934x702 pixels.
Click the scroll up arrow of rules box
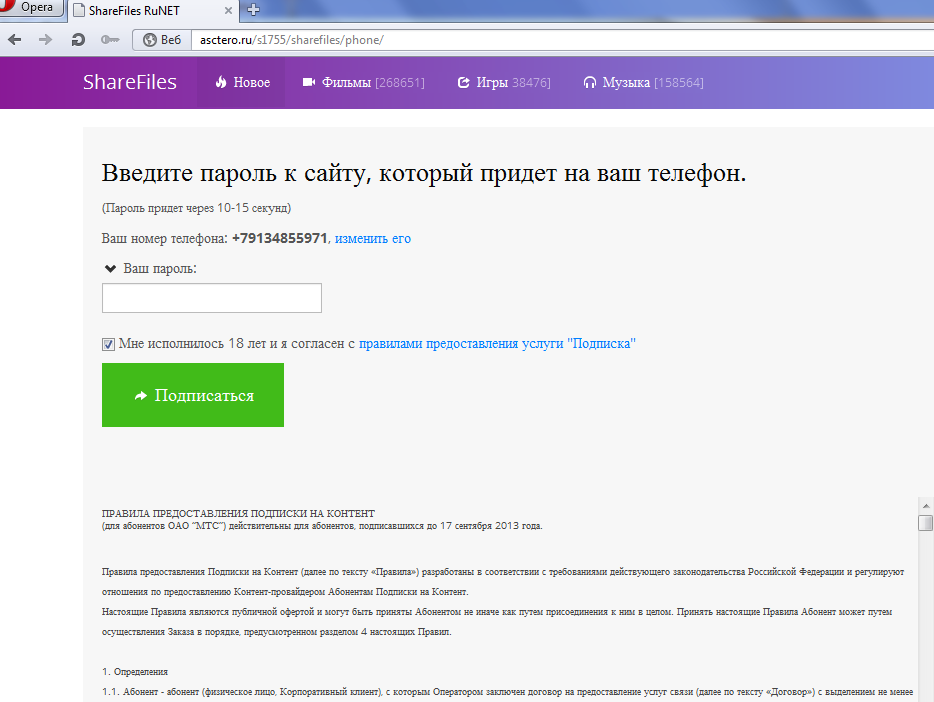click(x=926, y=506)
